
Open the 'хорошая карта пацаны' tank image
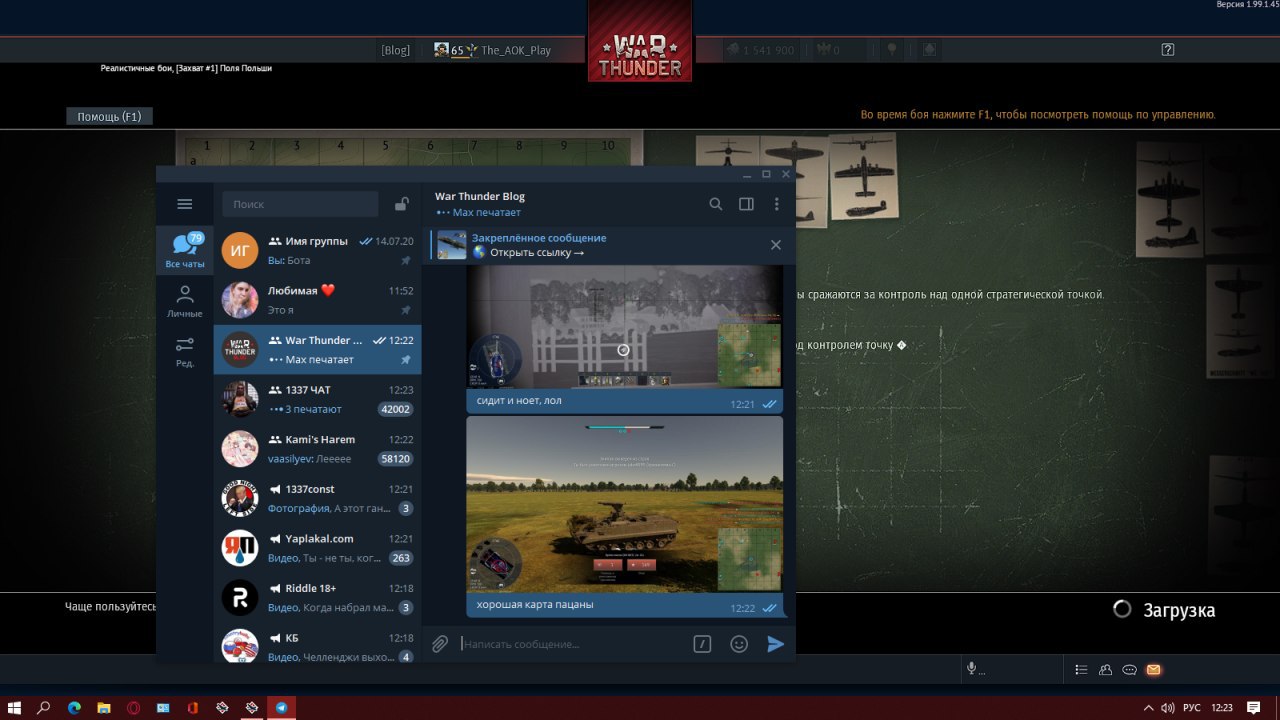click(625, 503)
